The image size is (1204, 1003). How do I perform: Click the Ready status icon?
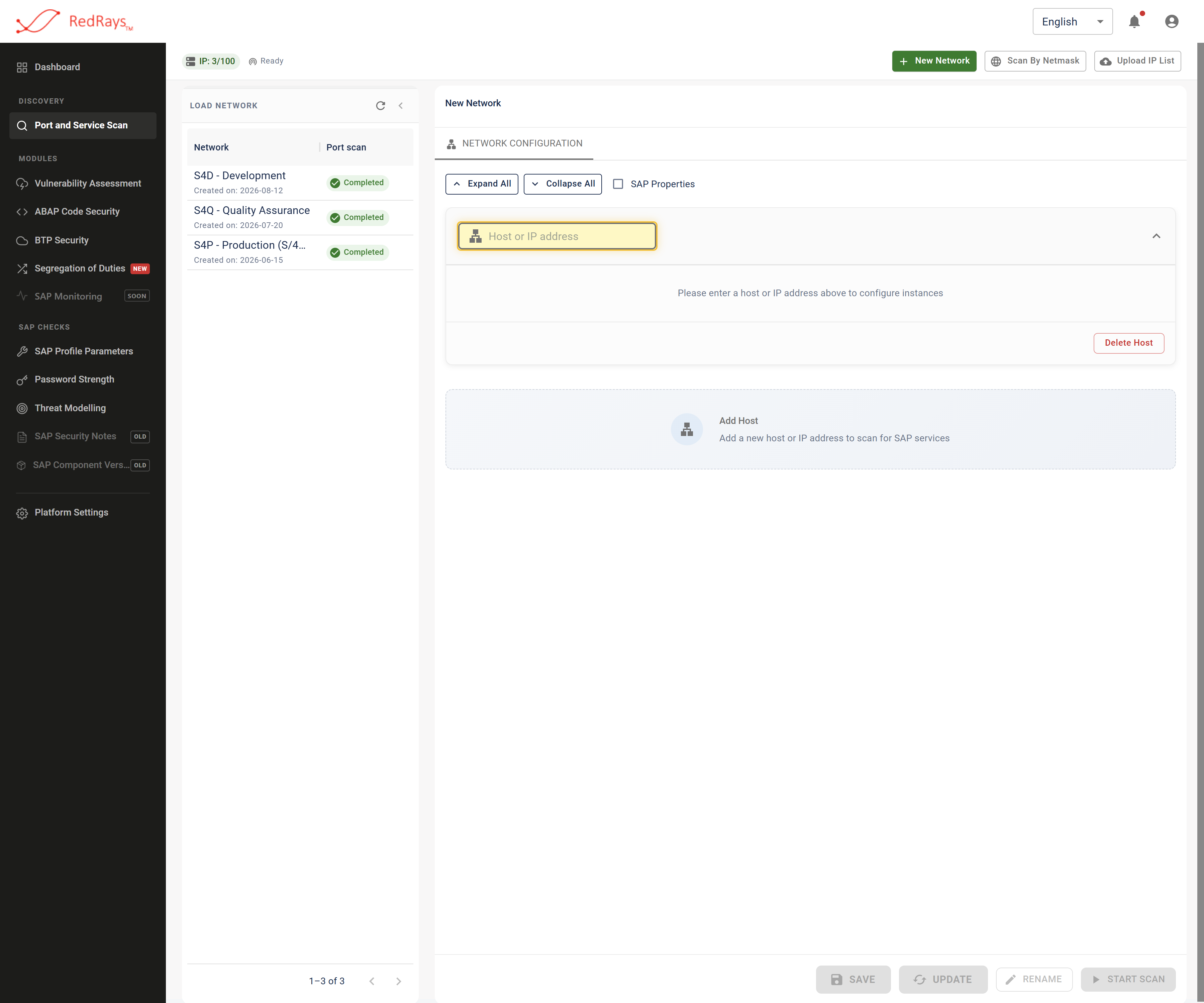coord(252,61)
